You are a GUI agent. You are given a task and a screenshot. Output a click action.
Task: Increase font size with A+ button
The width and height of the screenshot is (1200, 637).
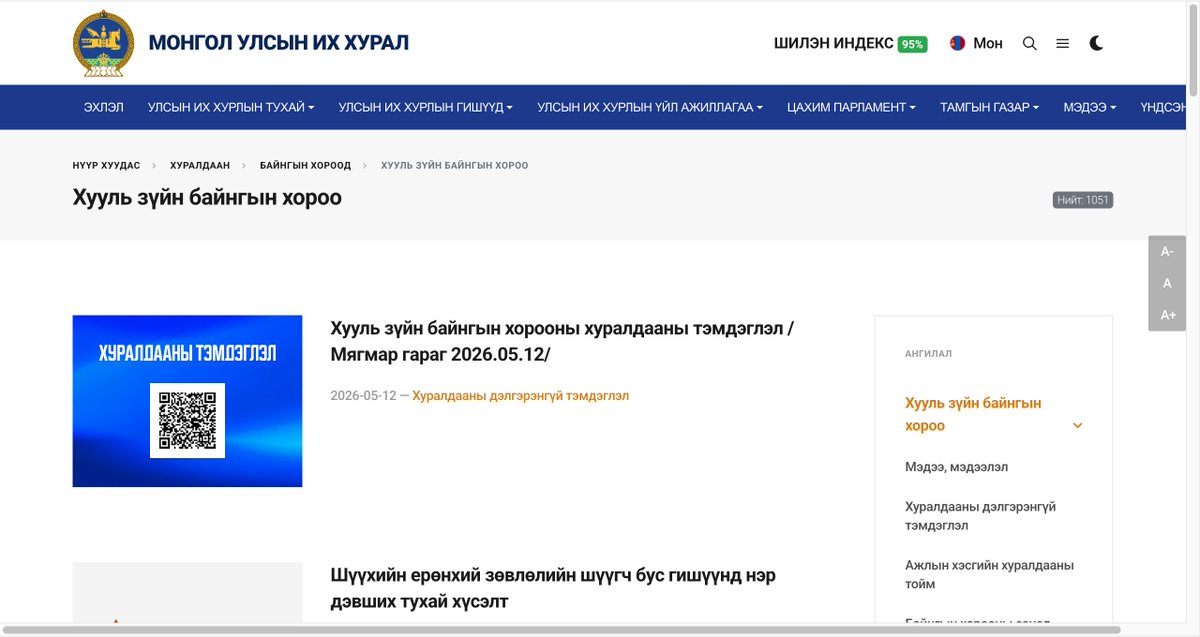[x=1167, y=315]
